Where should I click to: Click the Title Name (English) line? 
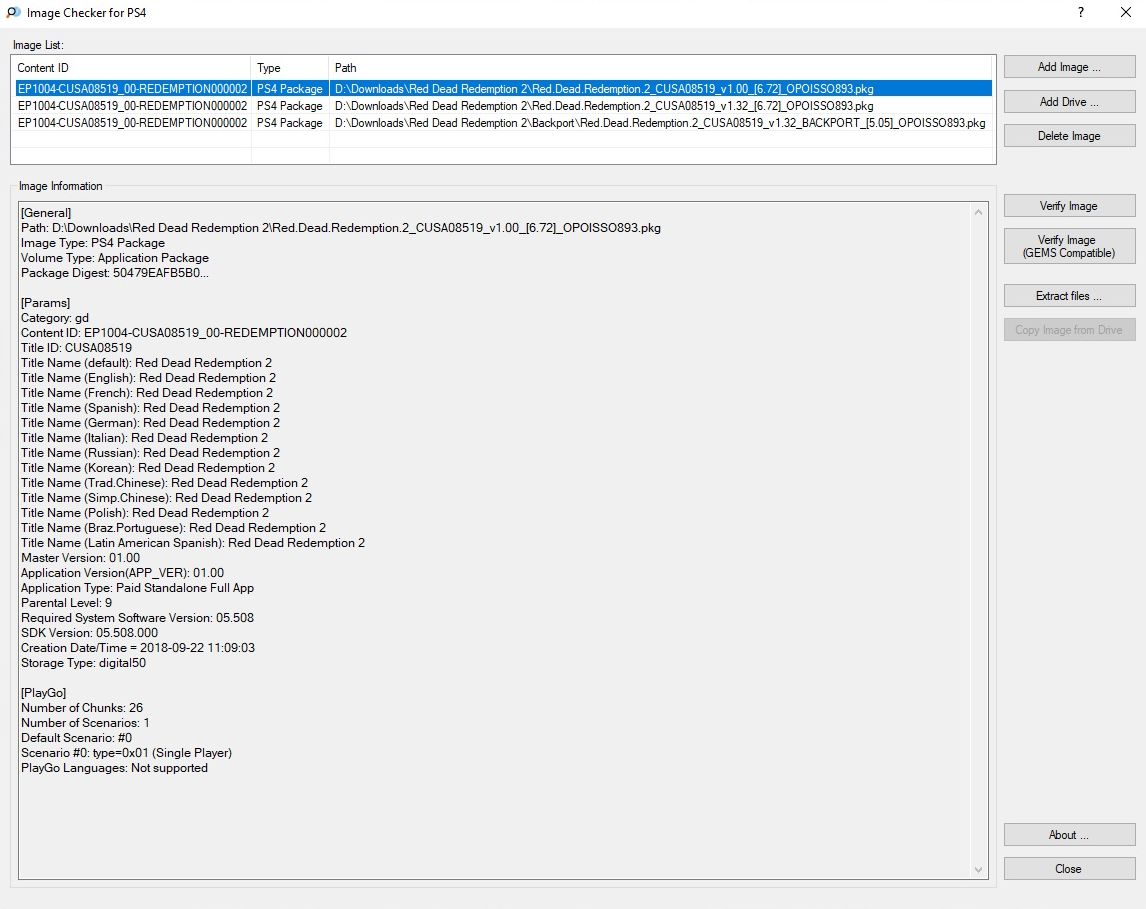click(148, 378)
